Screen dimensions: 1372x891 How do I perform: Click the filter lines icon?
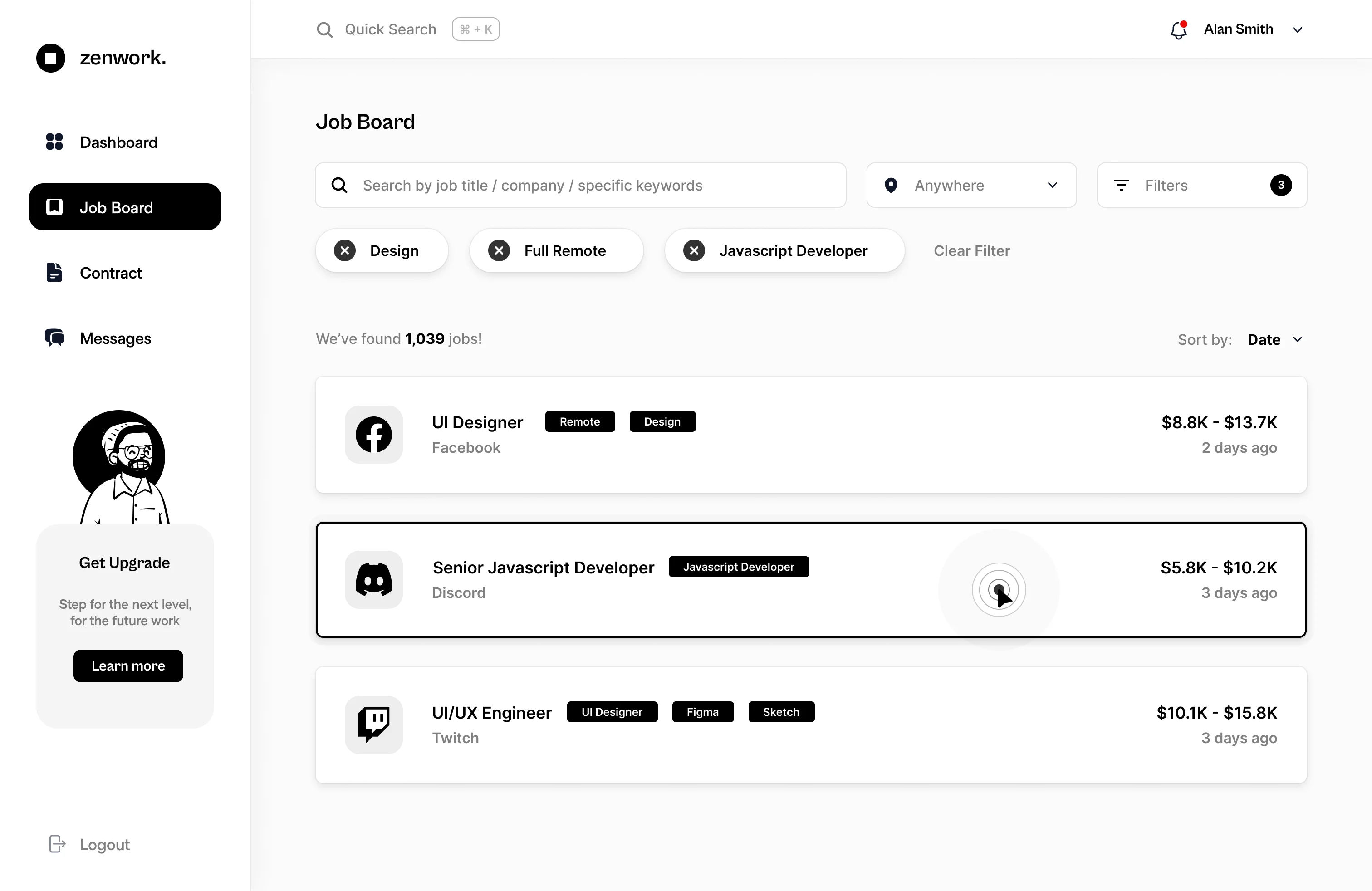1121,185
